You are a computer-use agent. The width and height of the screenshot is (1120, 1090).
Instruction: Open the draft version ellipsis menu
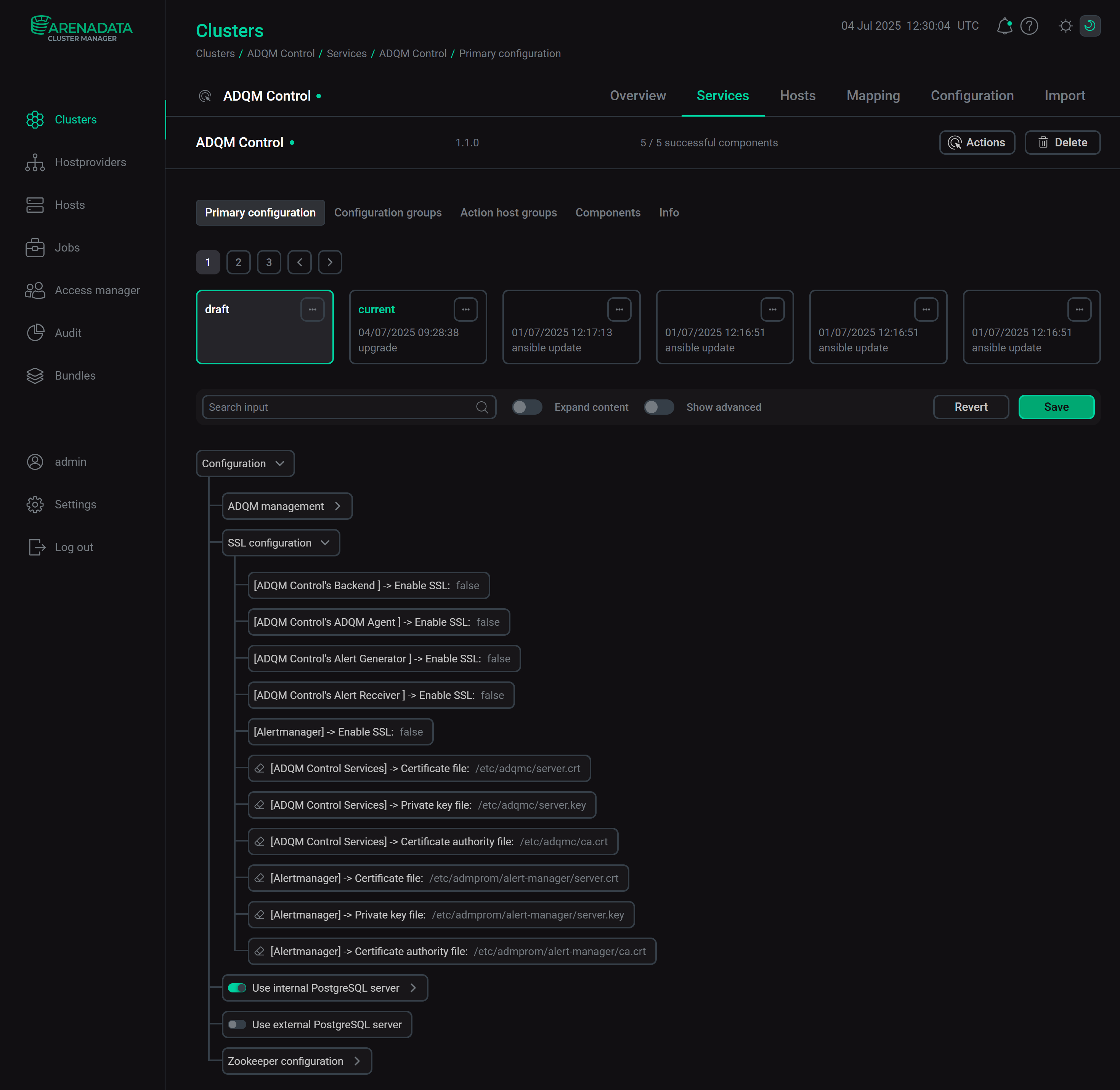point(313,309)
